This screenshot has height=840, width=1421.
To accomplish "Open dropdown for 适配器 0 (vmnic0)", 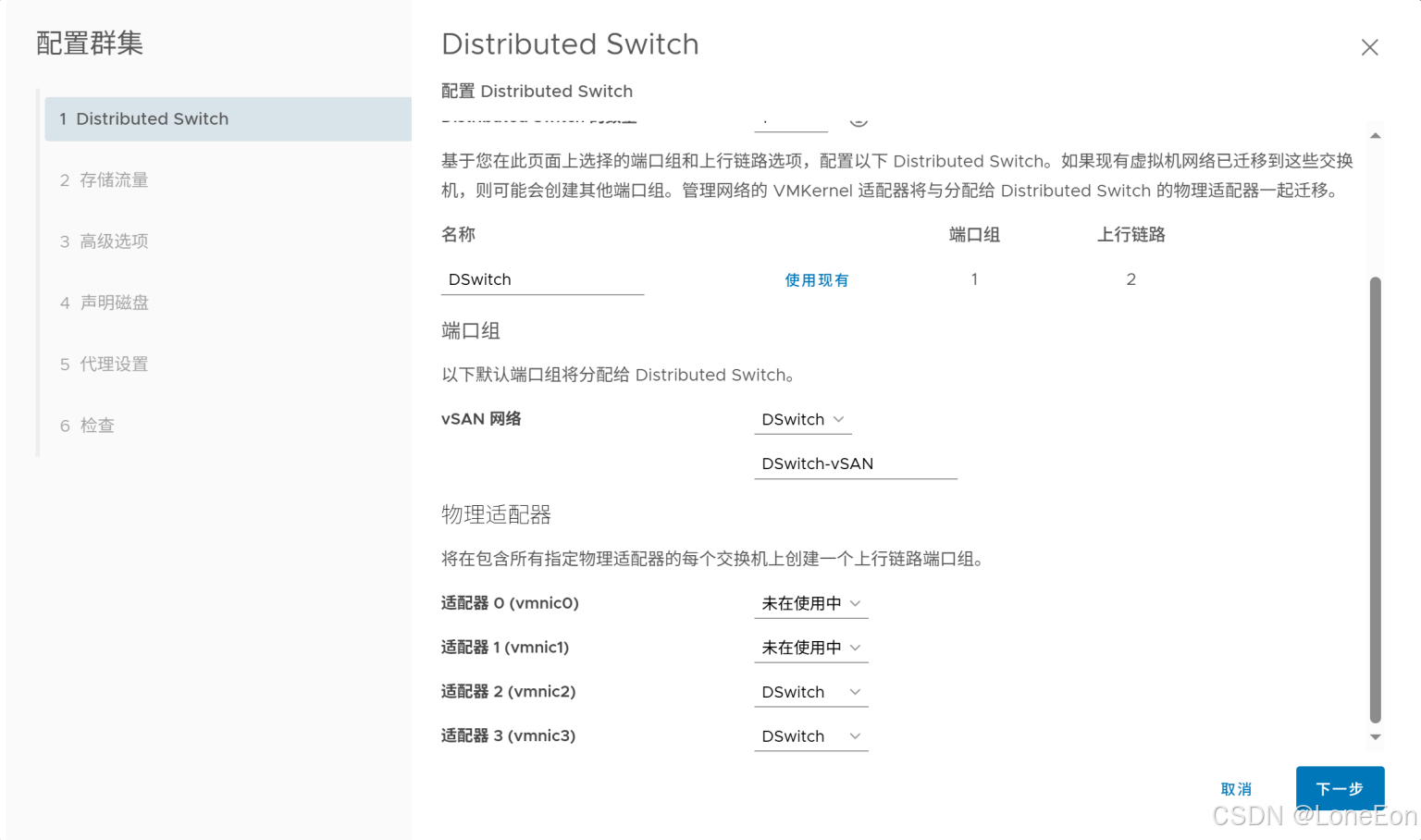I will click(811, 603).
